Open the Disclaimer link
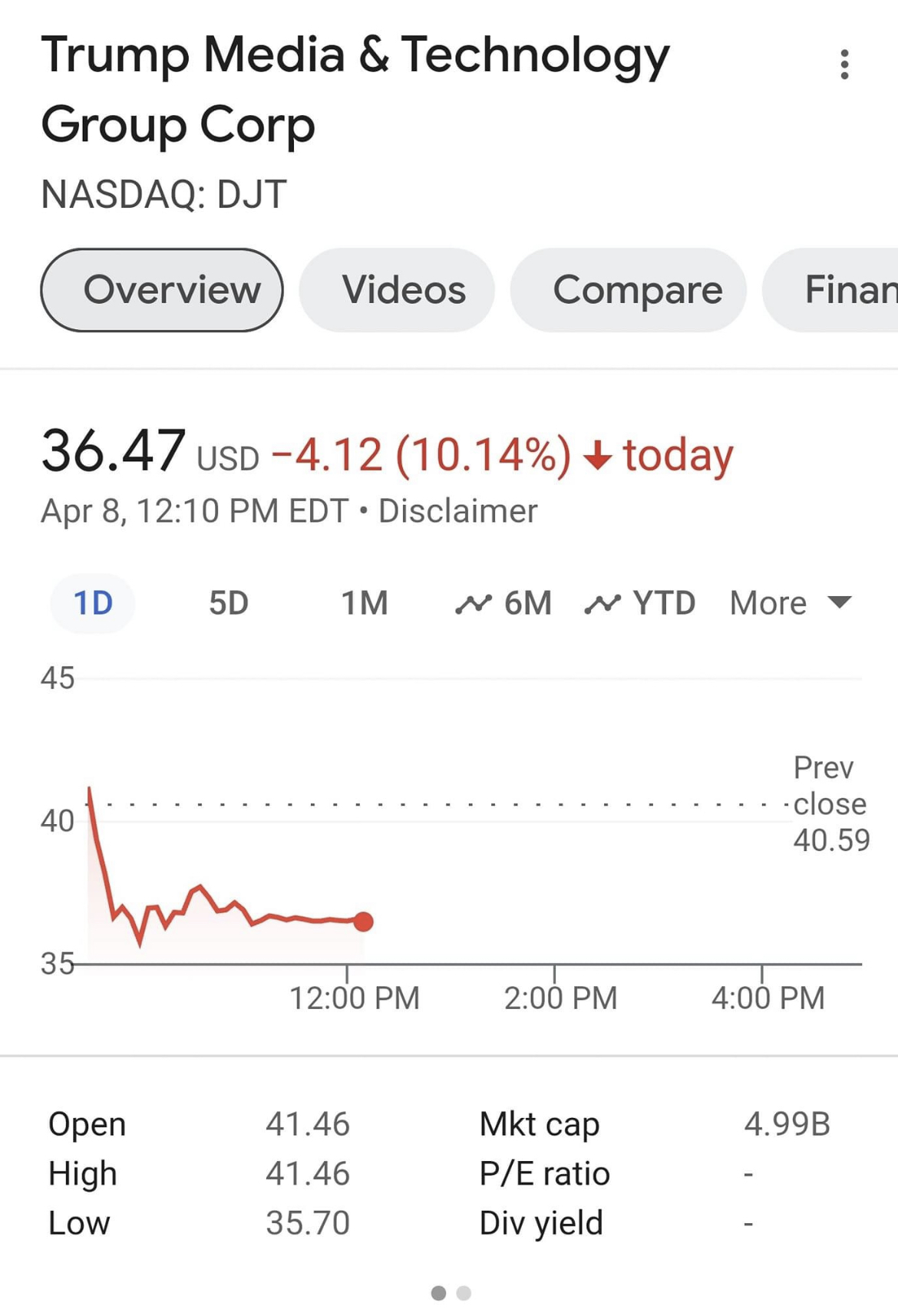898x1316 pixels. [458, 511]
